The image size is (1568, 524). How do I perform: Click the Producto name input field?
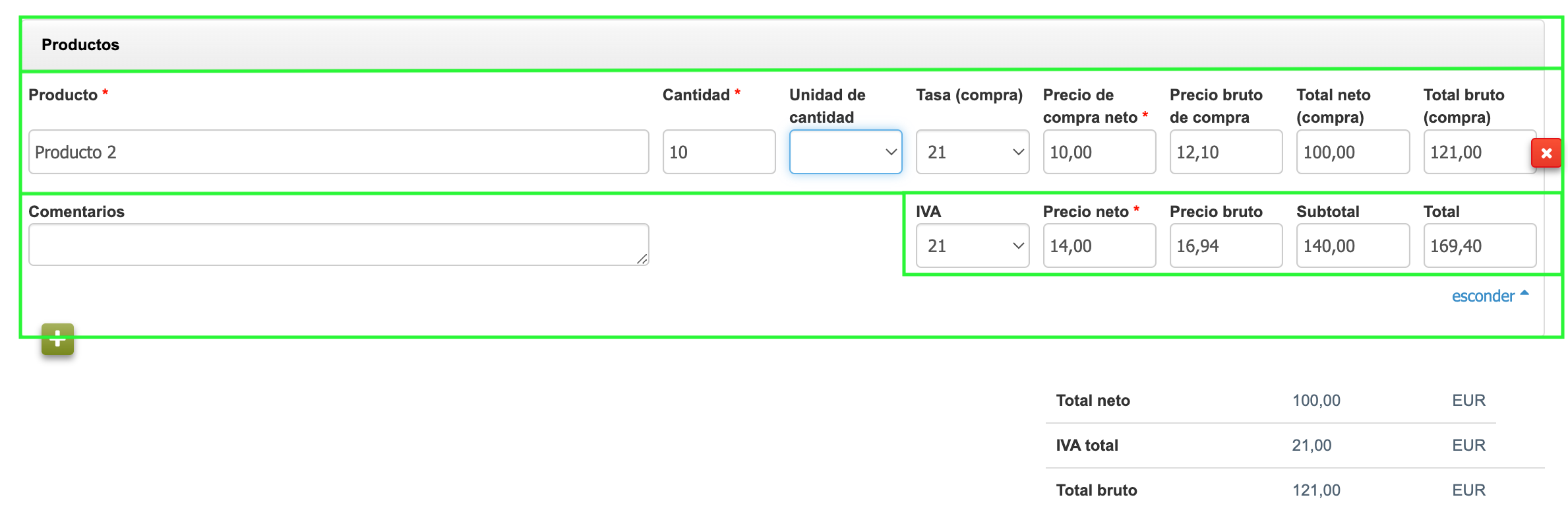[x=338, y=152]
